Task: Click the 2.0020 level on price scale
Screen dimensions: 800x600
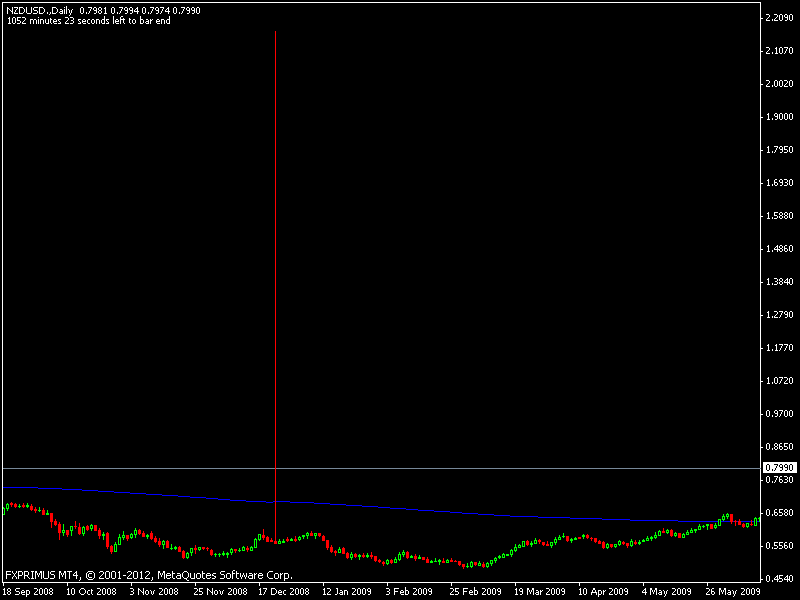Action: (778, 84)
